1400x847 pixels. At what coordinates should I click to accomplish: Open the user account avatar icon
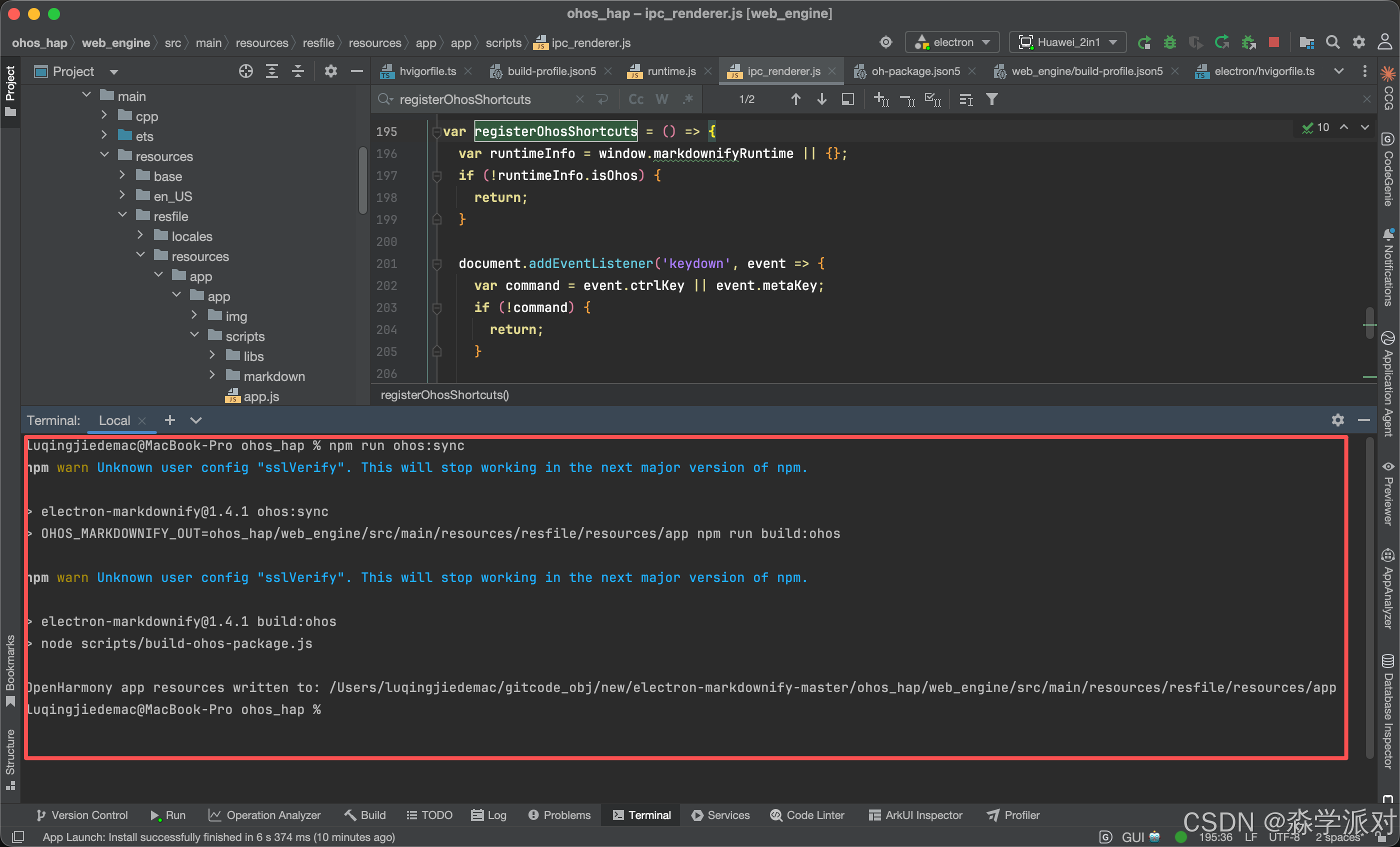point(1384,42)
